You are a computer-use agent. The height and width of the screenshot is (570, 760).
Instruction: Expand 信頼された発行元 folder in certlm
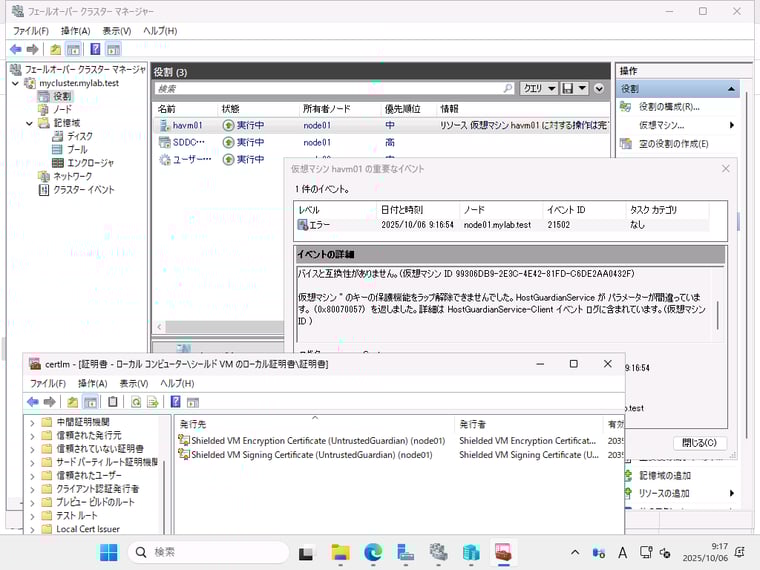[x=32, y=436]
